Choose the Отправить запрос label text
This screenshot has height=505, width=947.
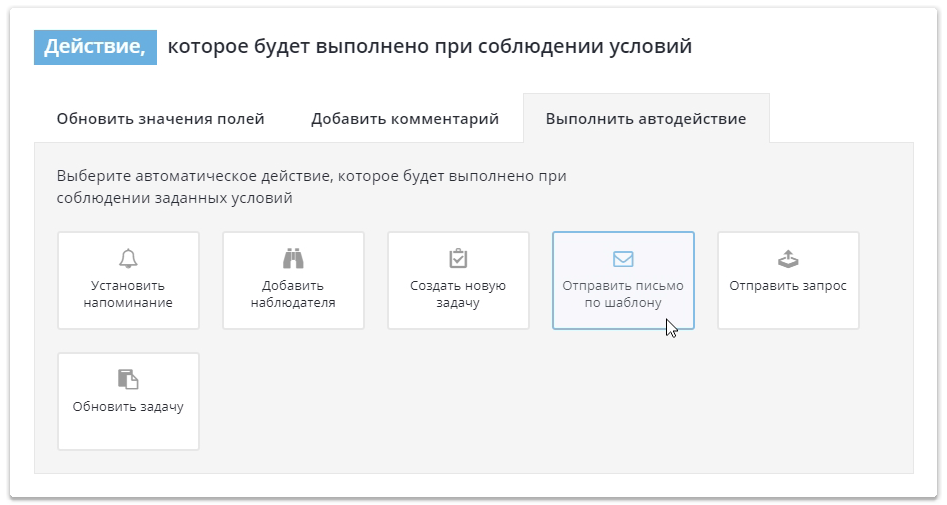click(x=788, y=286)
